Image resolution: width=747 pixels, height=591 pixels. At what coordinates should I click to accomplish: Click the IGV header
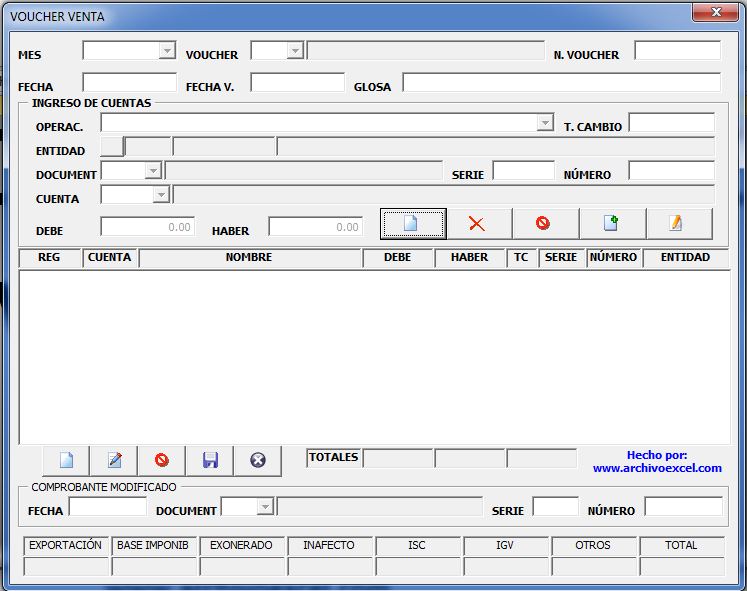(x=505, y=546)
